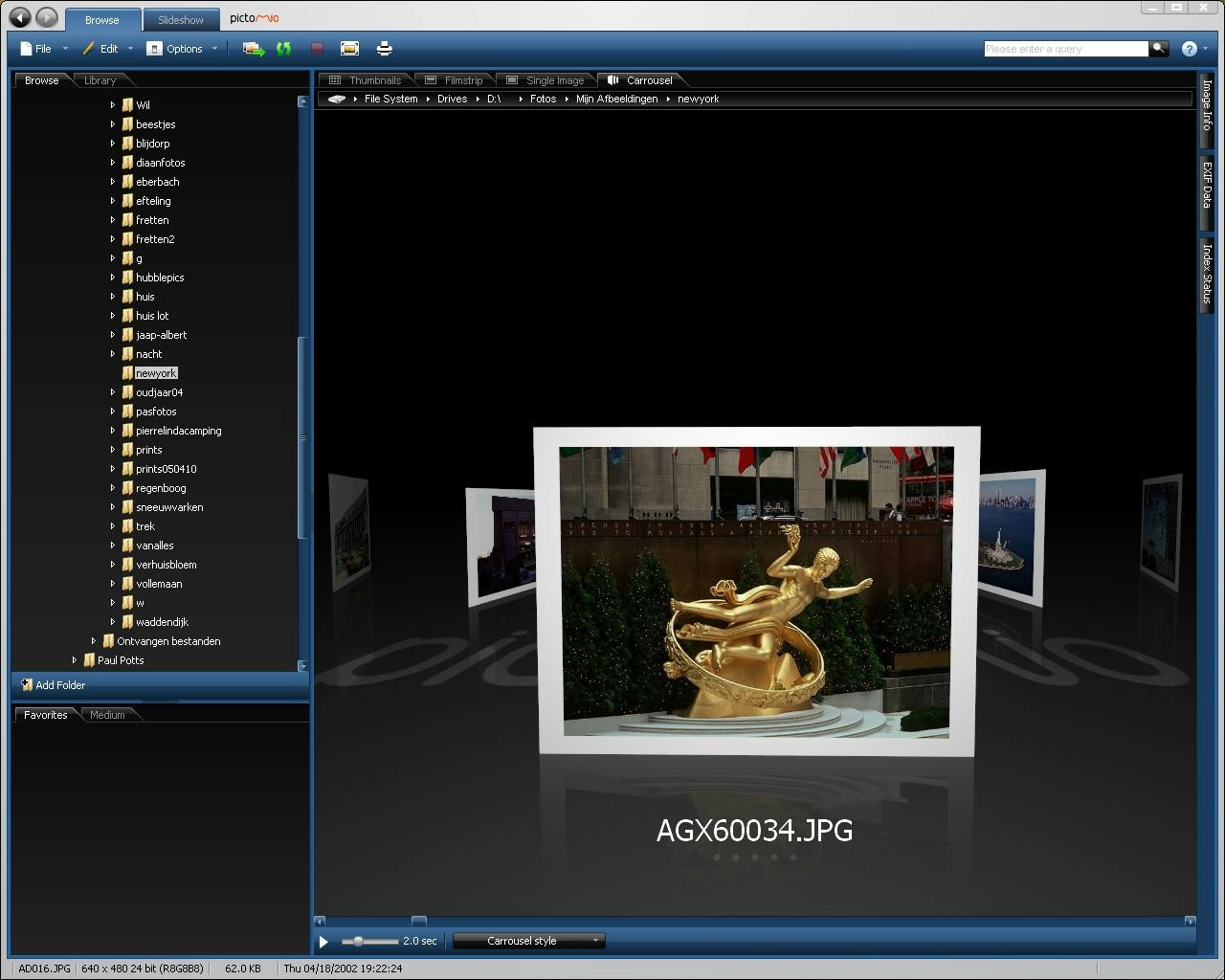Open the Edit menu dropdown arrow
Image resolution: width=1225 pixels, height=980 pixels.
130,49
